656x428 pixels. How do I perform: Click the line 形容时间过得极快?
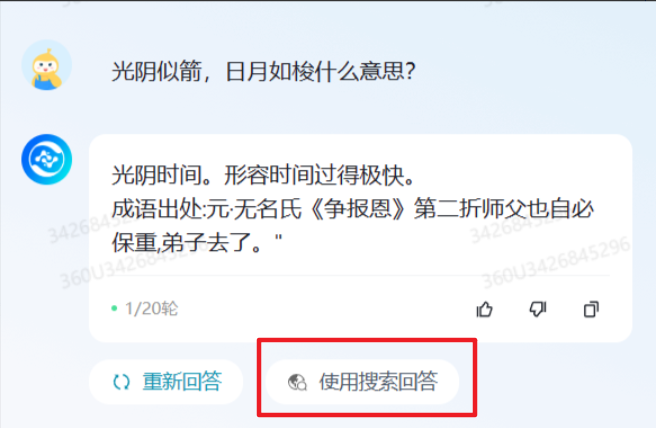[x=320, y=175]
